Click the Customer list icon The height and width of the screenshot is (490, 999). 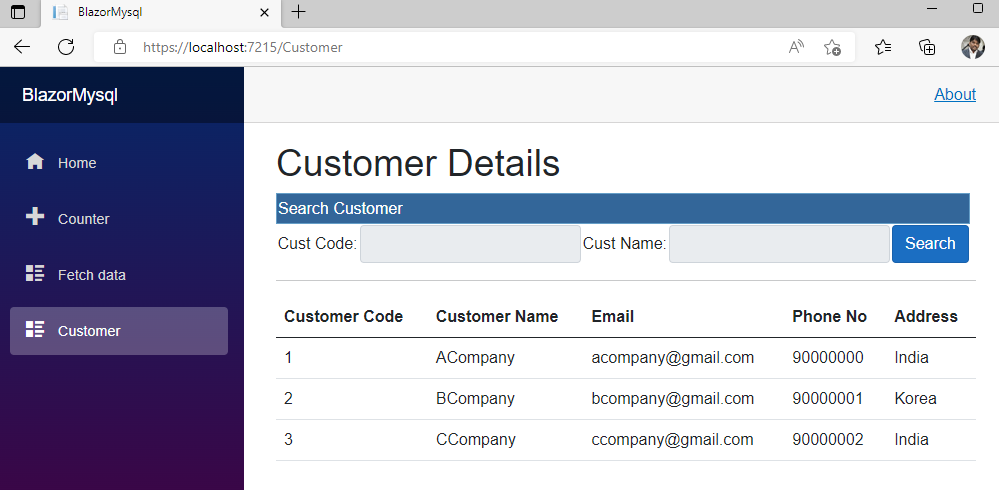coord(35,329)
